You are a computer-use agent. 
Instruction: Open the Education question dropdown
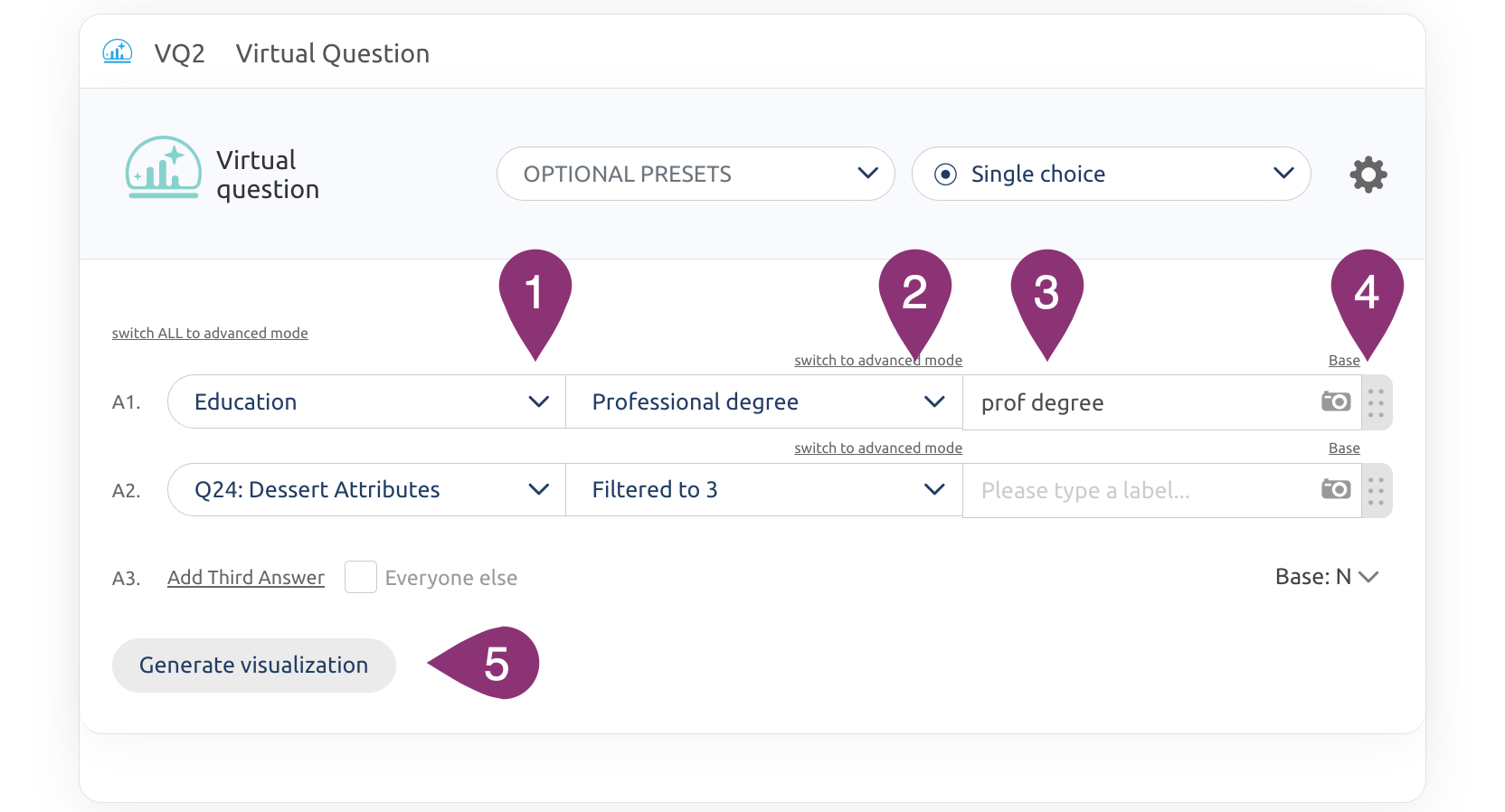[x=366, y=401]
